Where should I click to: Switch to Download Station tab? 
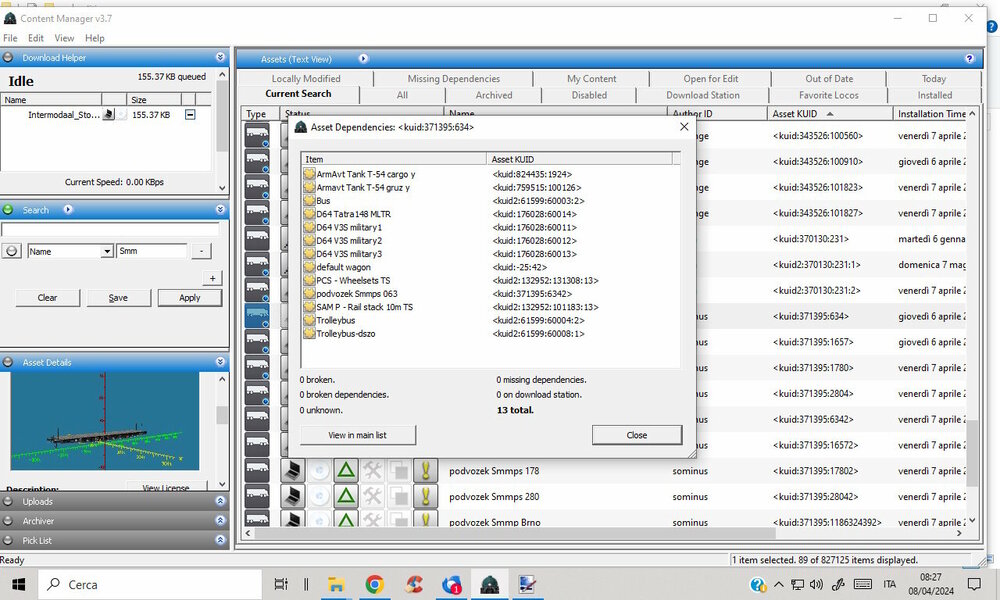coord(703,95)
